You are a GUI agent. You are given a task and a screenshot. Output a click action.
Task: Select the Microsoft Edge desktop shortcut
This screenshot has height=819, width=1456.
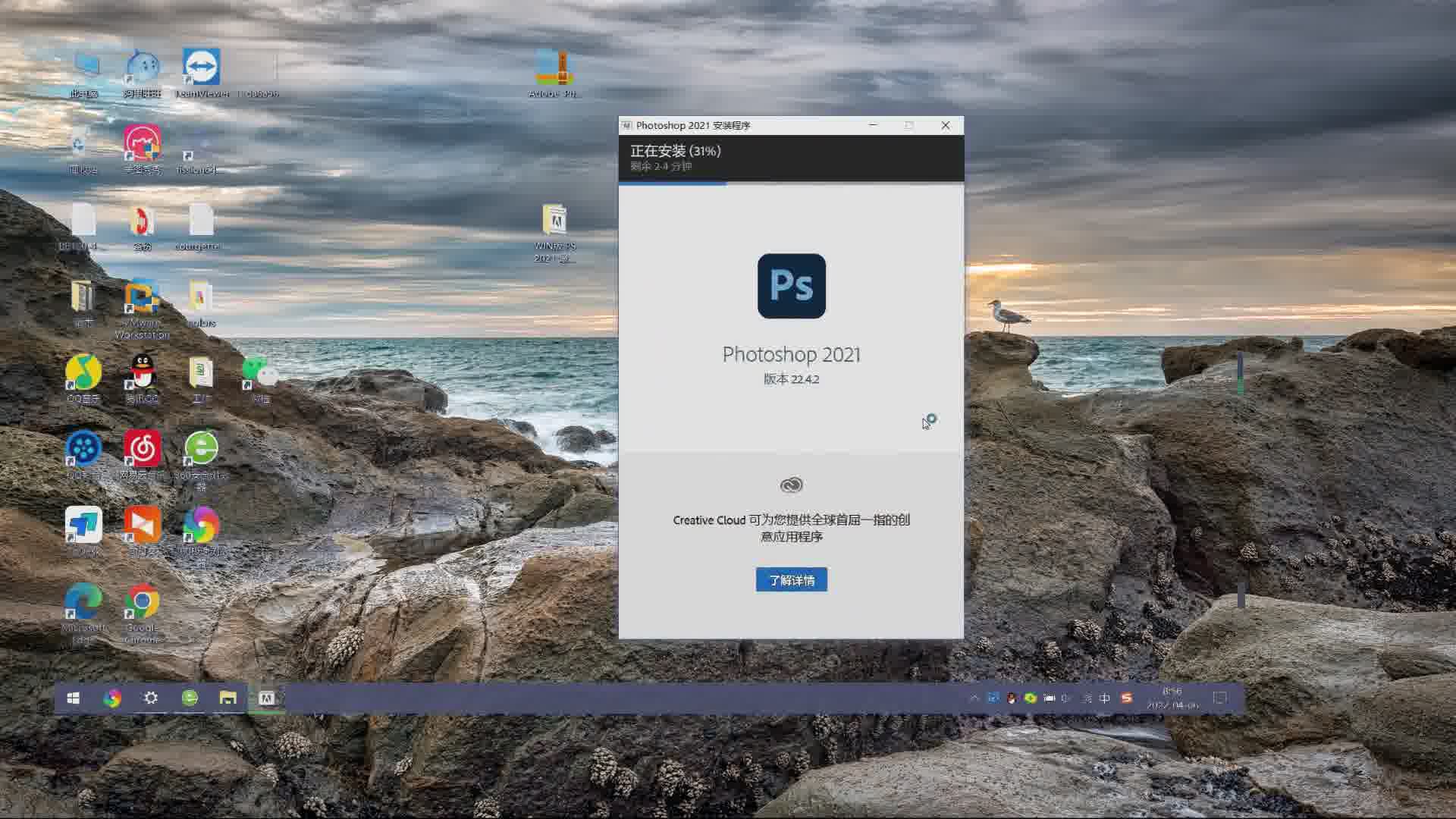coord(83,614)
